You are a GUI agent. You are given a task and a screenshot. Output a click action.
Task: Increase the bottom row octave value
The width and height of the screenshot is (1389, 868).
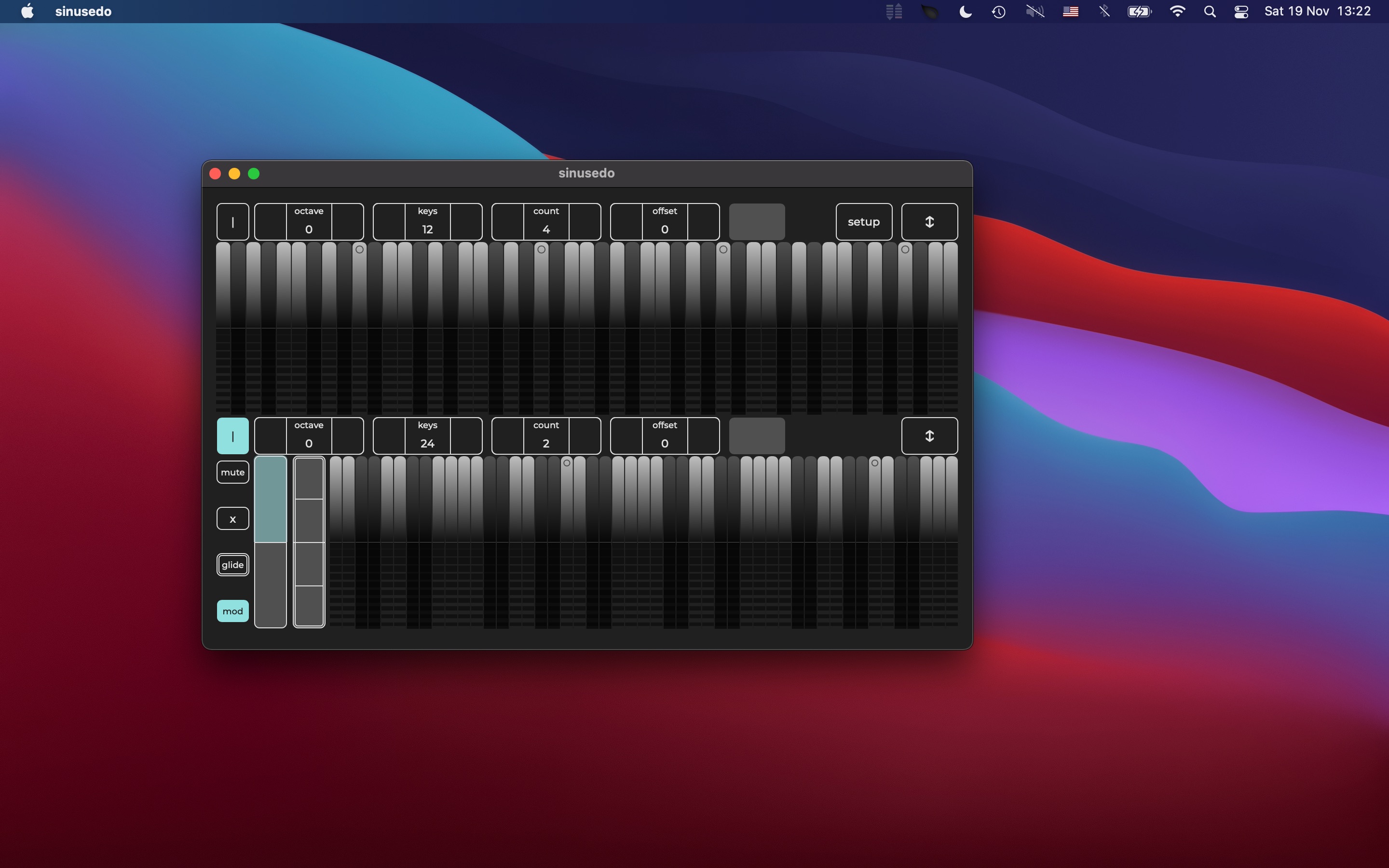tap(347, 436)
